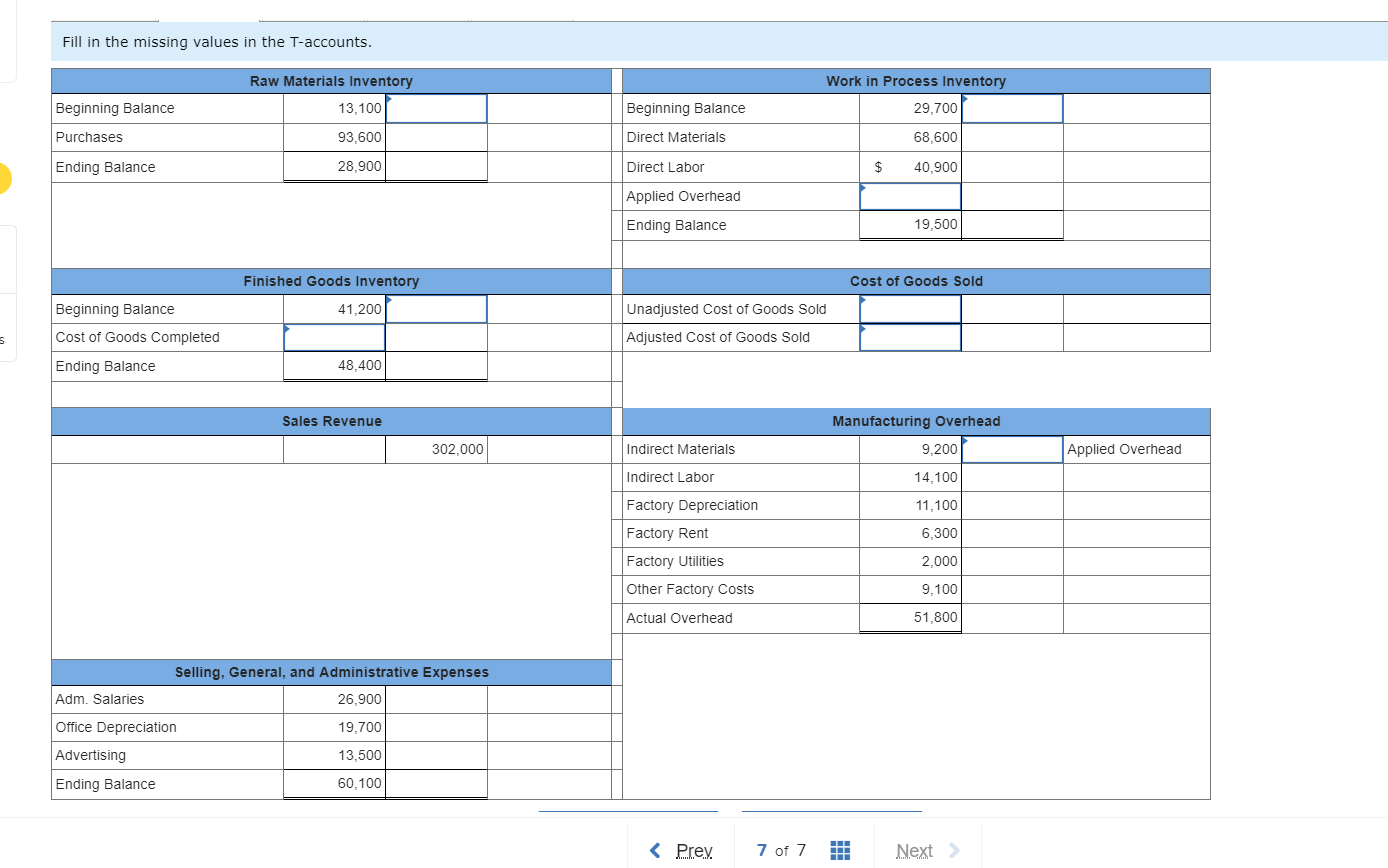This screenshot has width=1388, height=868.
Task: Click the Manufacturing Overhead header
Action: [x=916, y=421]
